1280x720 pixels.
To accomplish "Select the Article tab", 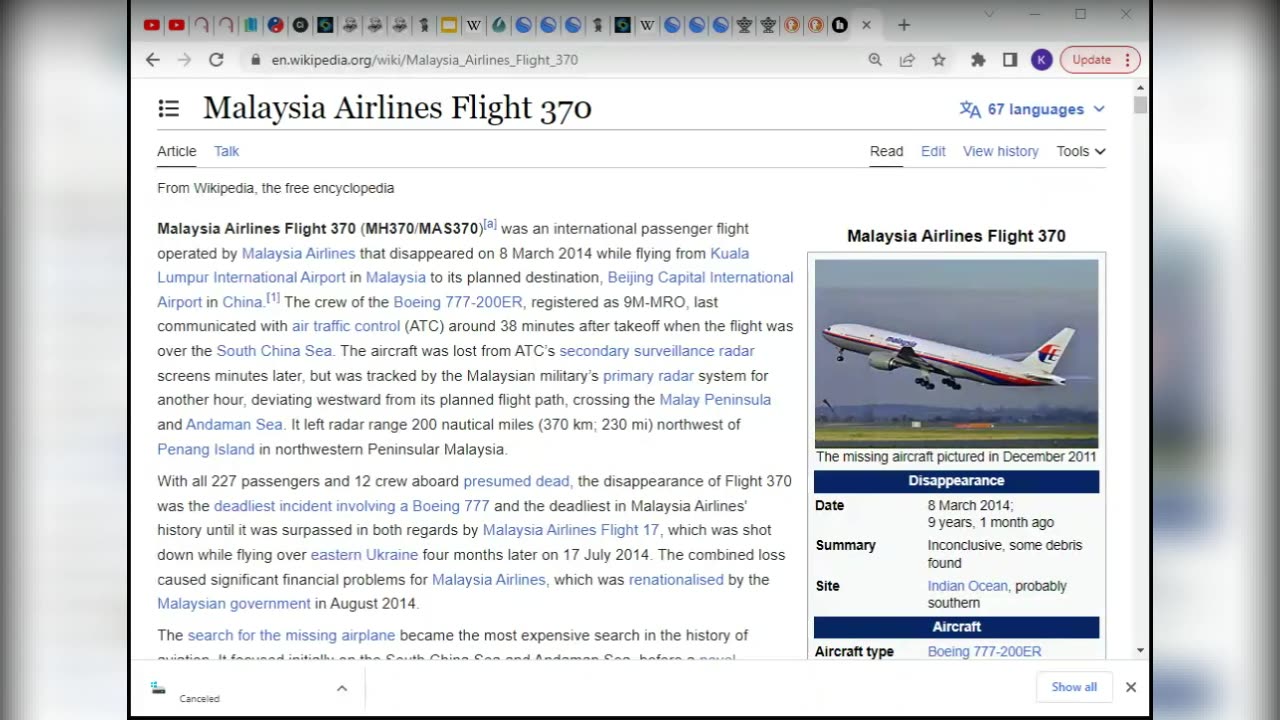I will point(177,151).
